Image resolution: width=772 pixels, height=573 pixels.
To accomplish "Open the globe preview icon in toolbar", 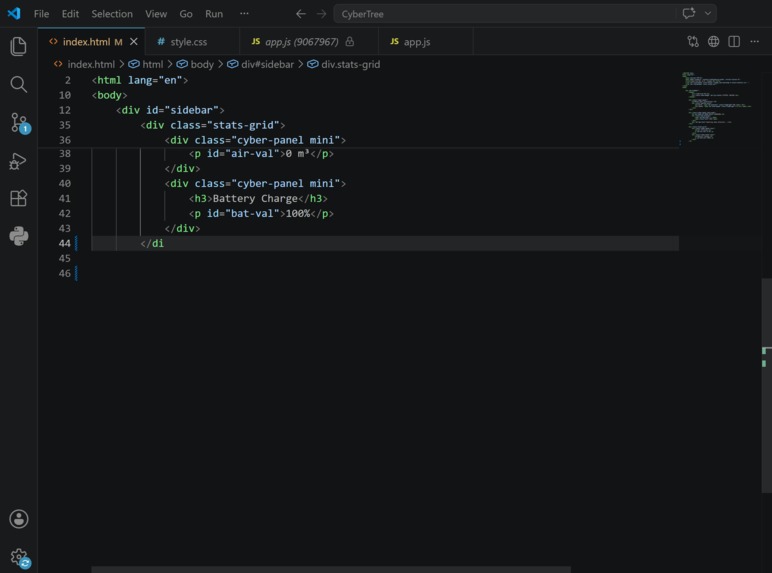I will tap(713, 41).
